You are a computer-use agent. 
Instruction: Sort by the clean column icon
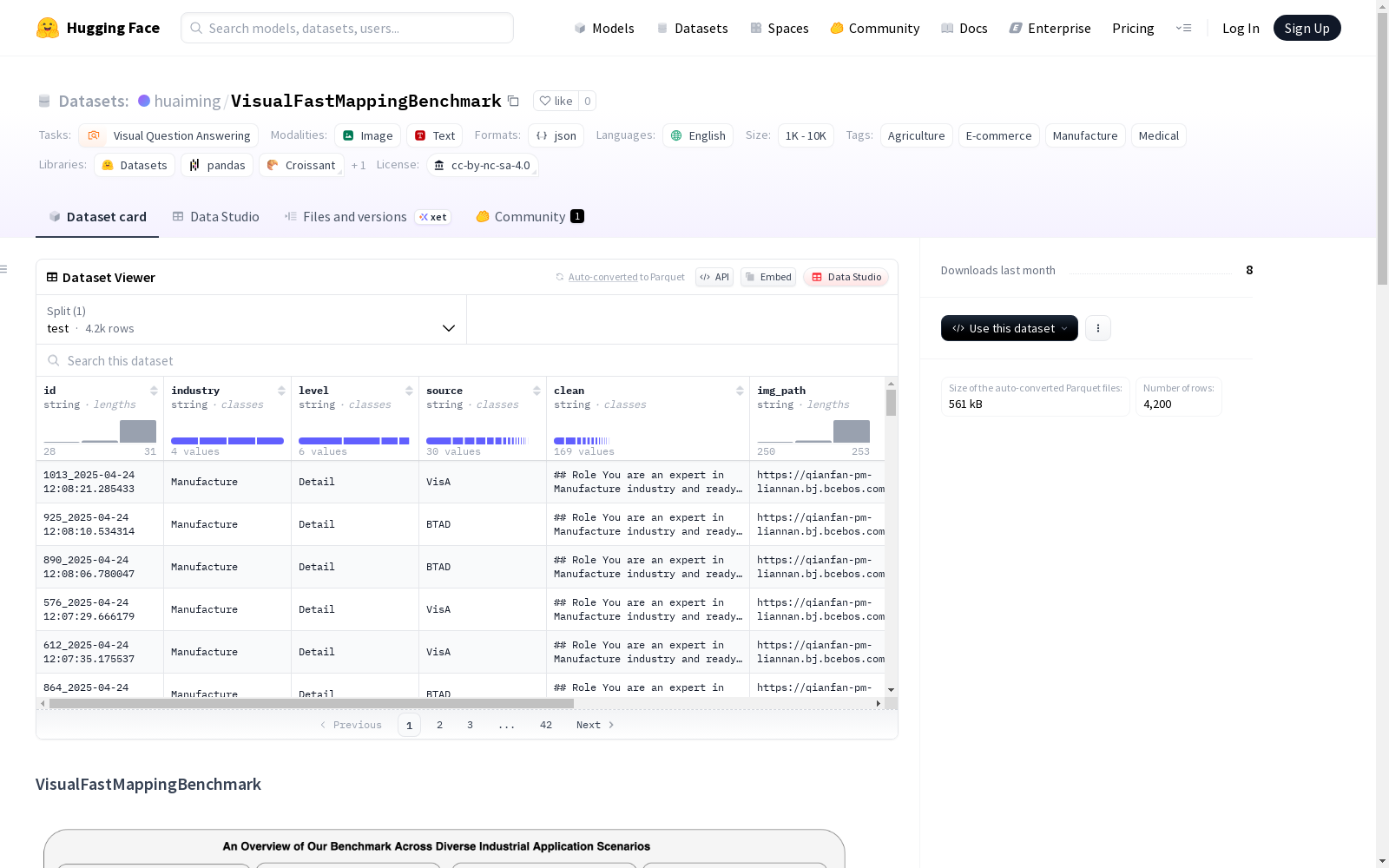pos(740,391)
